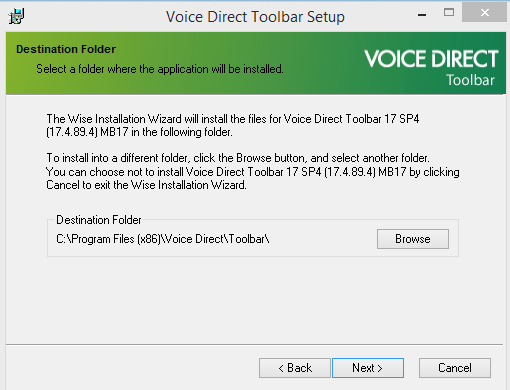Open the Browse folder dialog

click(x=413, y=239)
